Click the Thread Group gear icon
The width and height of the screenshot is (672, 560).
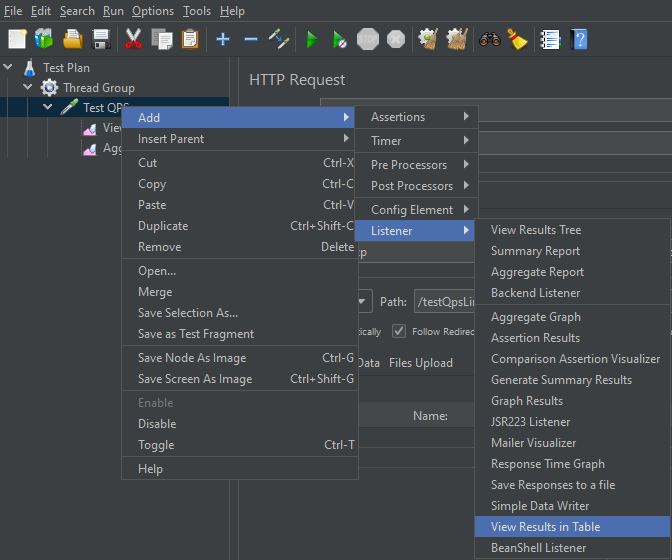pyautogui.click(x=49, y=88)
